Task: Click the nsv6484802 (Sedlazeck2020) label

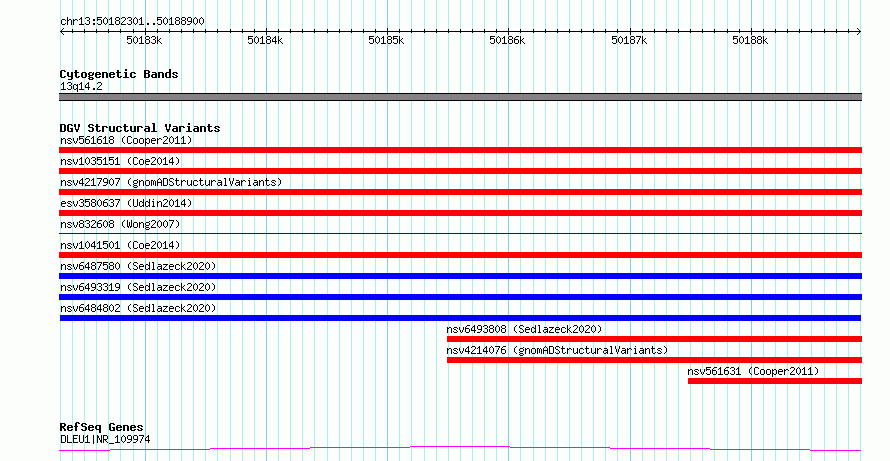Action: 138,308
